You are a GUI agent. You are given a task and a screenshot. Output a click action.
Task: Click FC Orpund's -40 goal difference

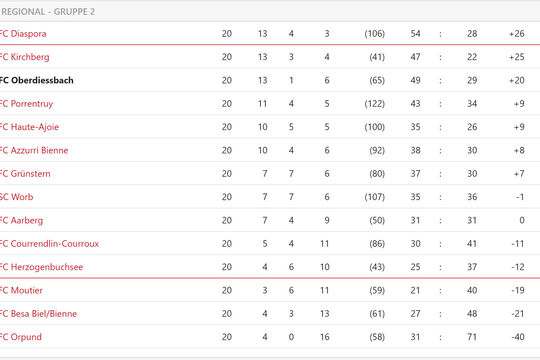point(518,337)
